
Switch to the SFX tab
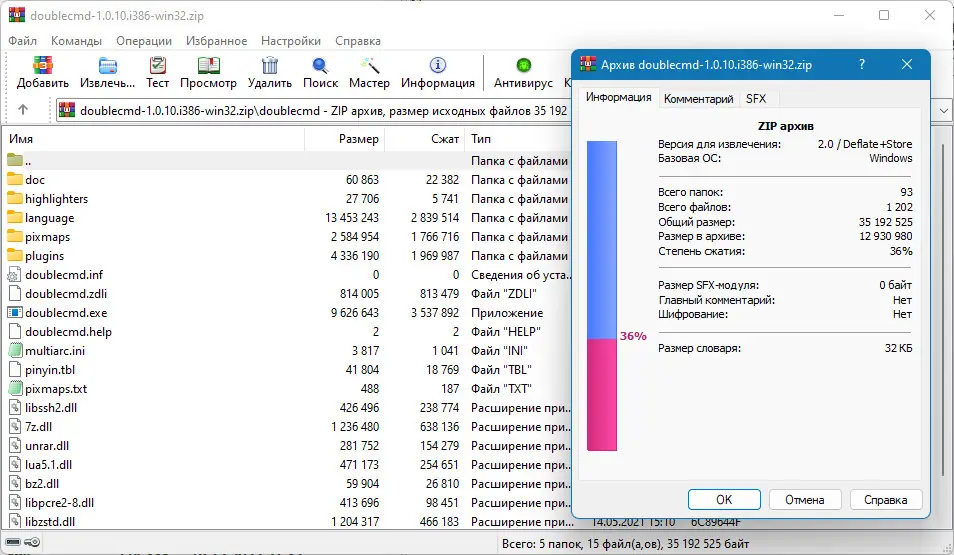(756, 99)
